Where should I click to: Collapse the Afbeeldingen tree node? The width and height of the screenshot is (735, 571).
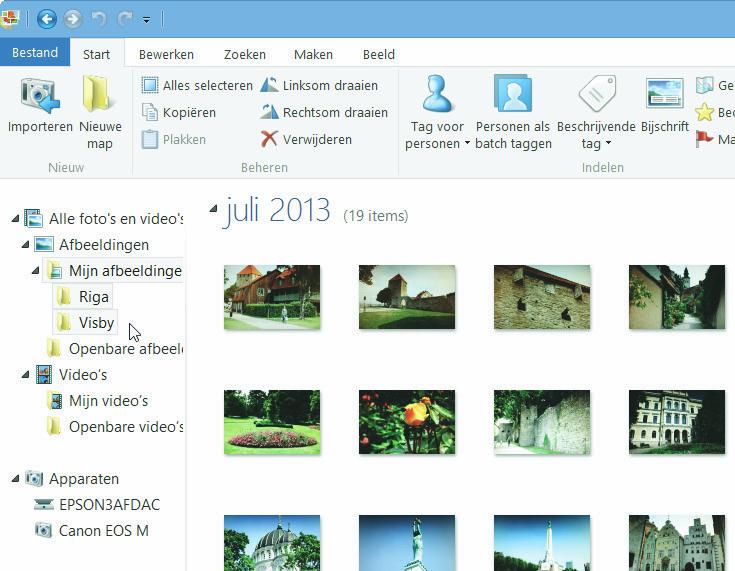(x=26, y=244)
